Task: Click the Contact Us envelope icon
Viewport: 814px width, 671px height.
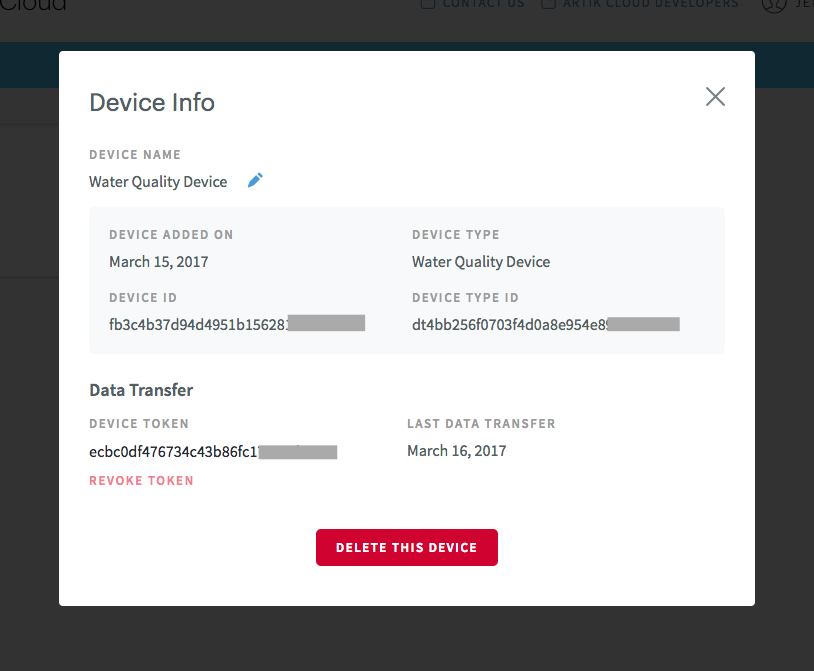Action: [428, 4]
